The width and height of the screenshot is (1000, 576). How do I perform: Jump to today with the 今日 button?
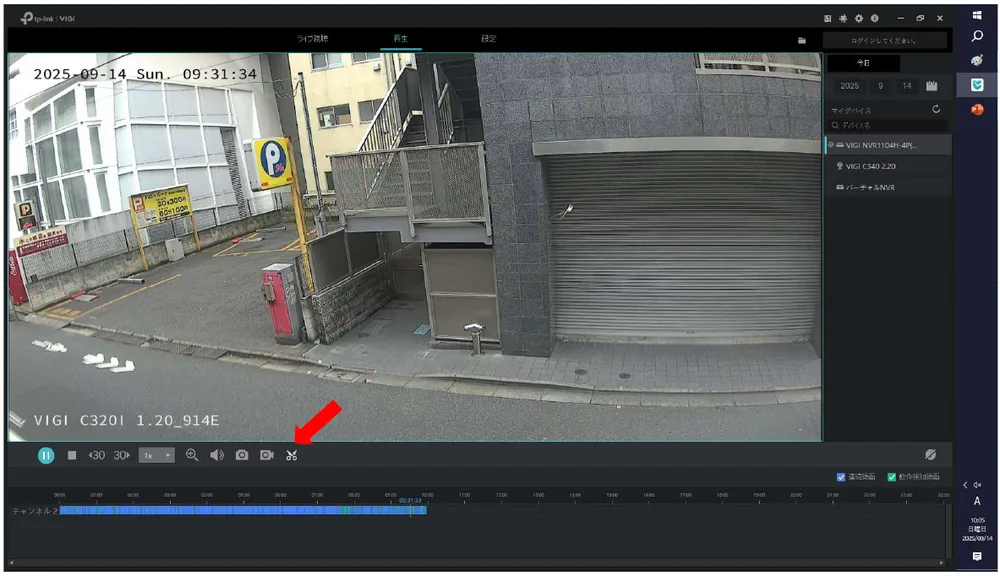(864, 63)
